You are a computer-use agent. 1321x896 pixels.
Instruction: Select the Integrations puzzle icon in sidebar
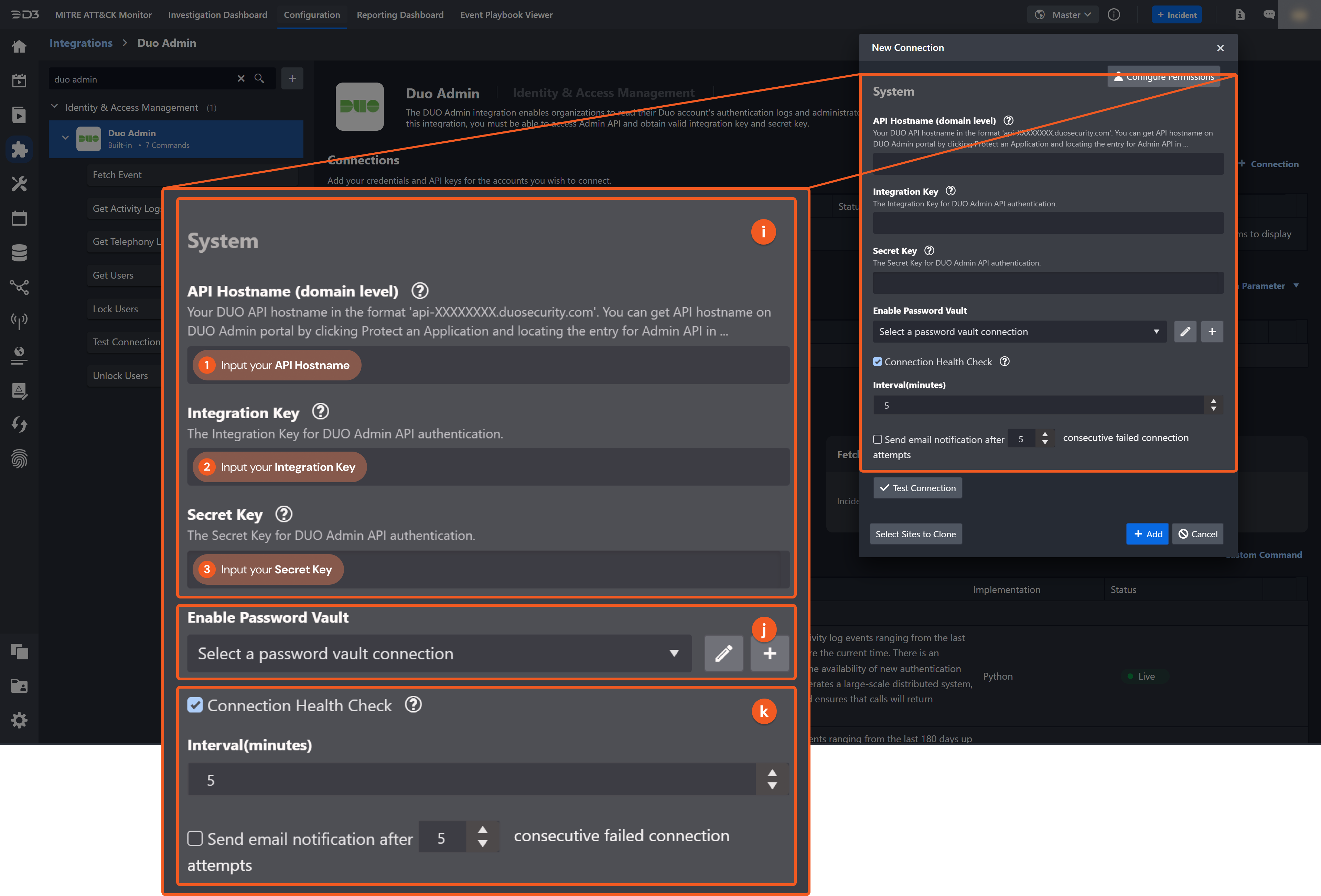[19, 149]
